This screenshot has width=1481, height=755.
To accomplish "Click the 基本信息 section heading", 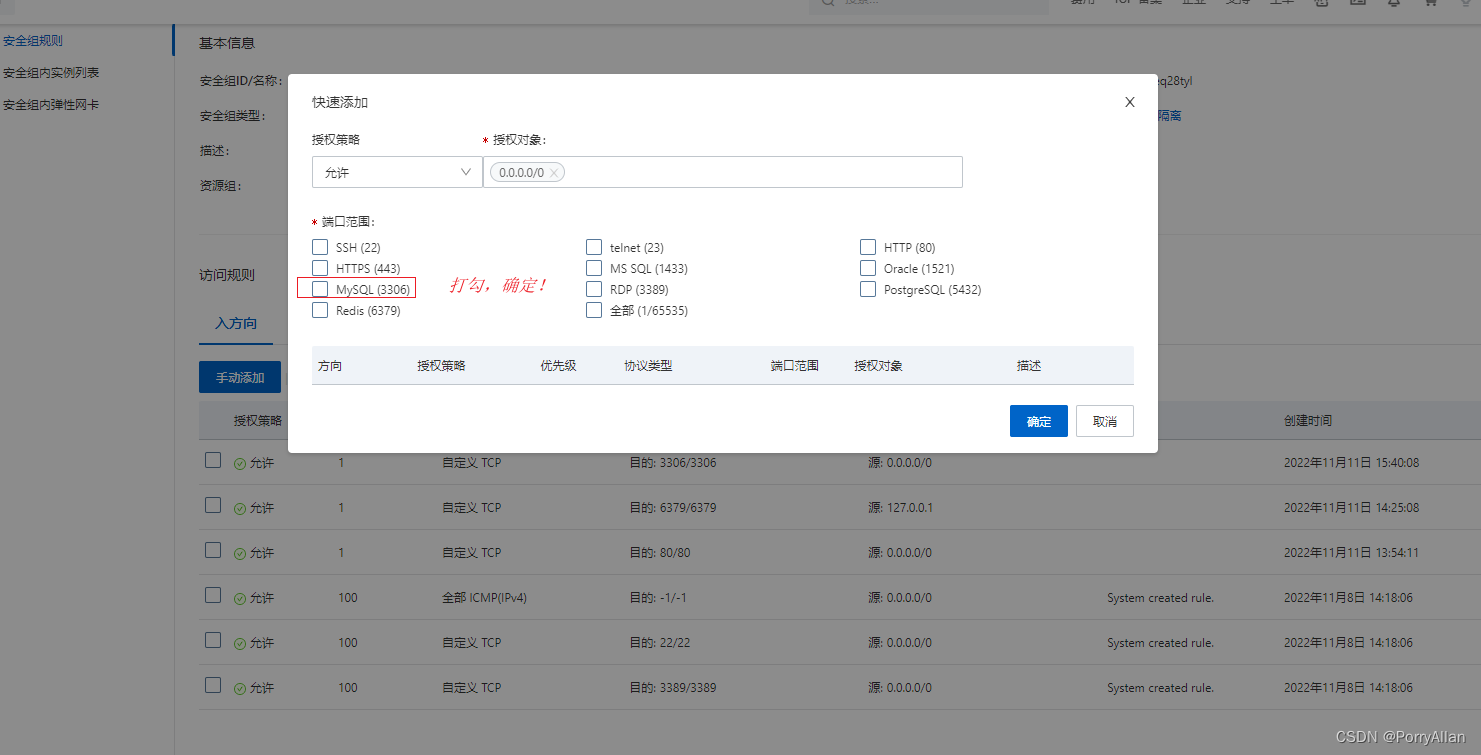I will click(x=227, y=43).
